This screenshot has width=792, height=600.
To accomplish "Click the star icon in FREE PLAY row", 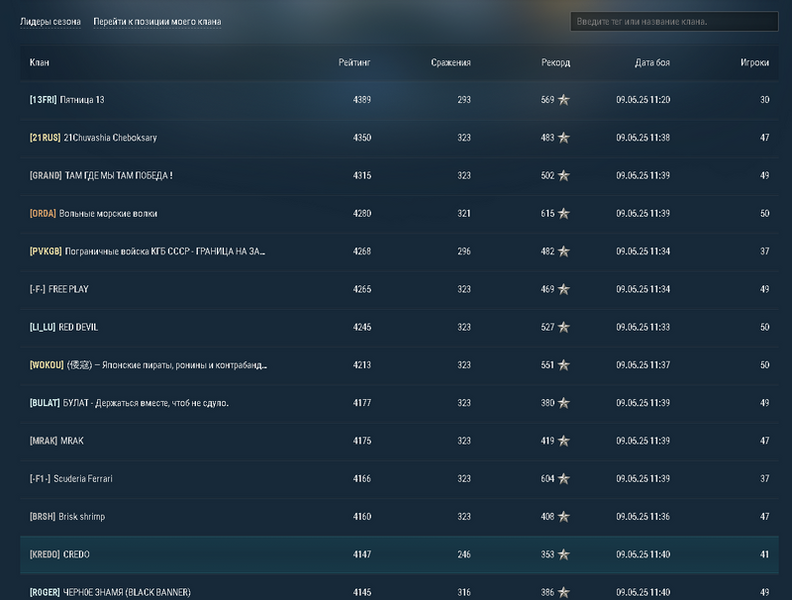I will 564,289.
